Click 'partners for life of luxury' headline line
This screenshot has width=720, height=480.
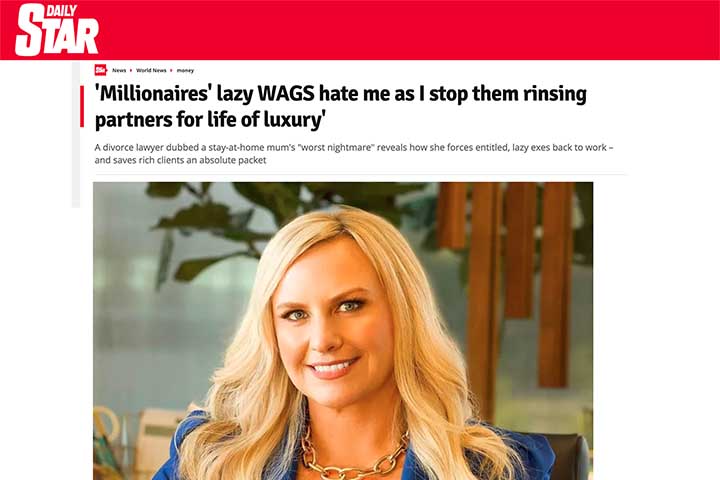(210, 119)
